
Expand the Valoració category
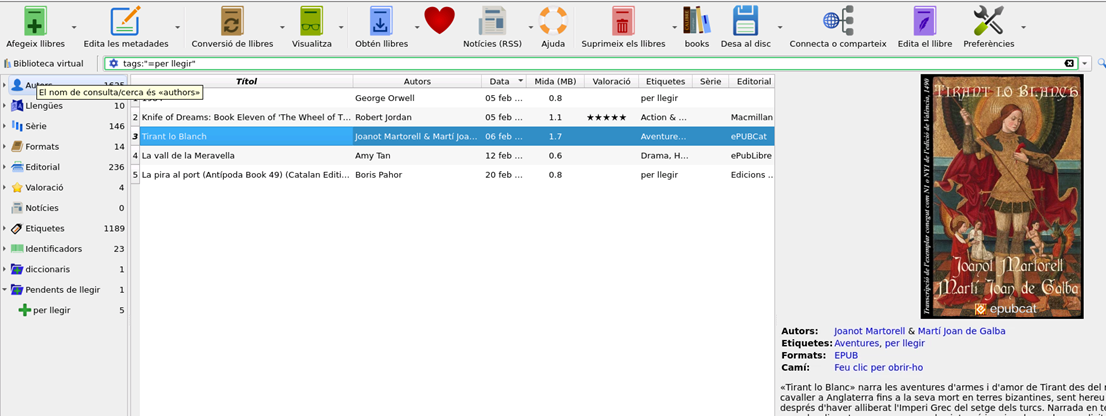coord(4,188)
